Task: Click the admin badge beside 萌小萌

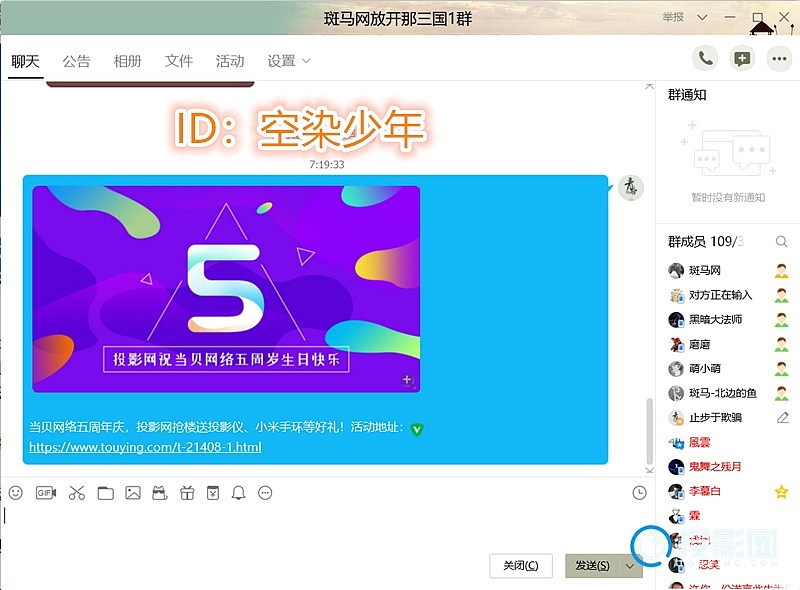Action: click(781, 368)
